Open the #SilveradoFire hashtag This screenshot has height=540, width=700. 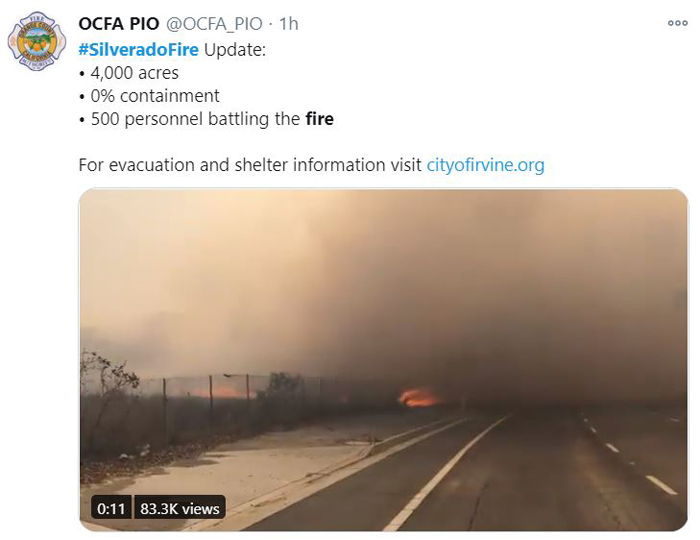[x=138, y=49]
